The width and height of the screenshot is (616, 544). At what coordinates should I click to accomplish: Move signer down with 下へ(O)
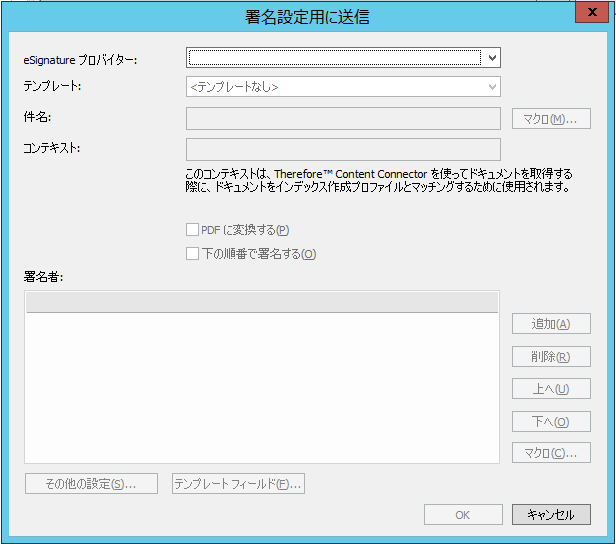pos(551,421)
